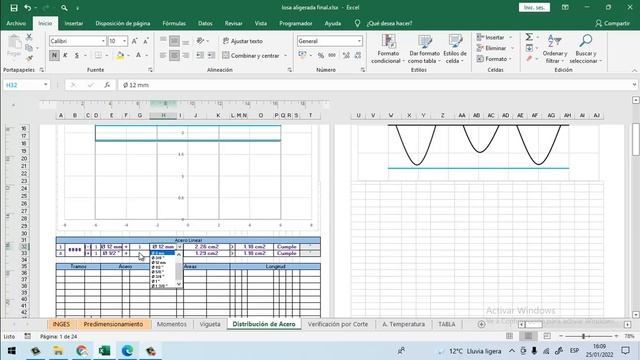The width and height of the screenshot is (640, 360).
Task: Click the zoom slider handle
Action: pos(584,336)
